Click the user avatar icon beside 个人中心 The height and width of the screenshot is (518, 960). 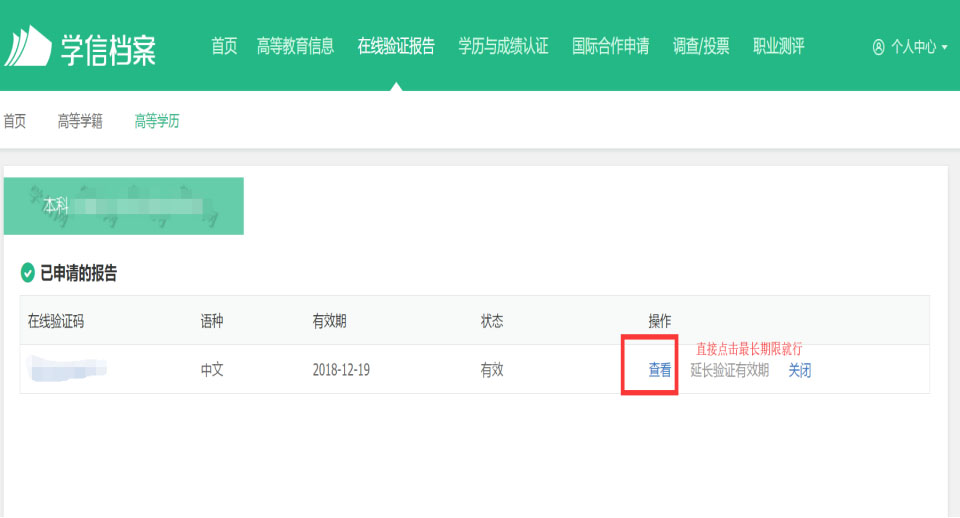click(878, 47)
